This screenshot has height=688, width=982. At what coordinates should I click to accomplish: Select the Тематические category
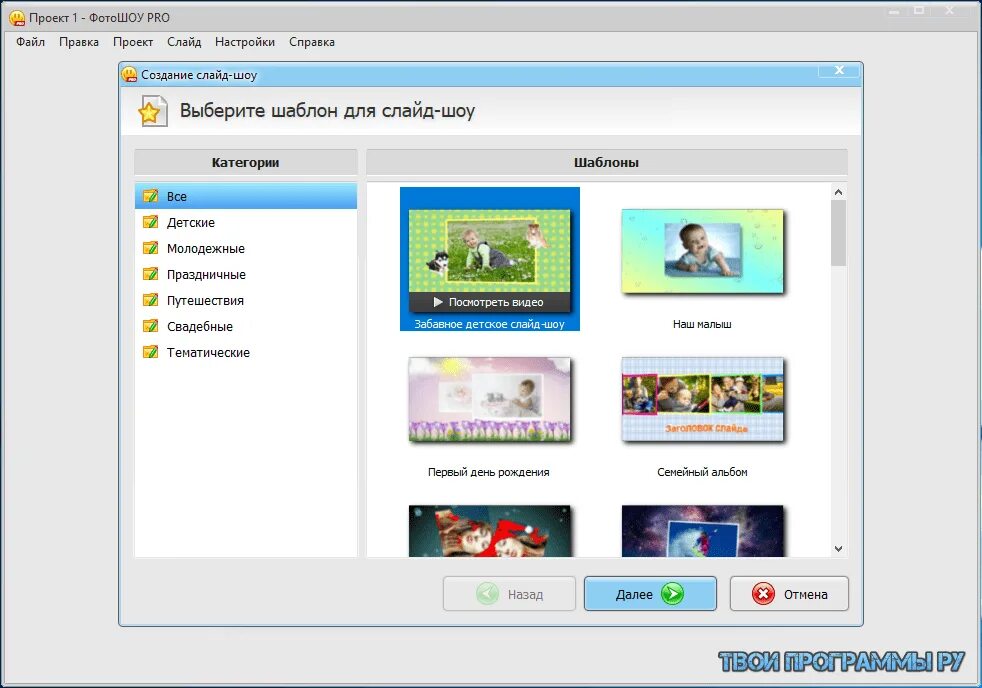click(x=246, y=352)
